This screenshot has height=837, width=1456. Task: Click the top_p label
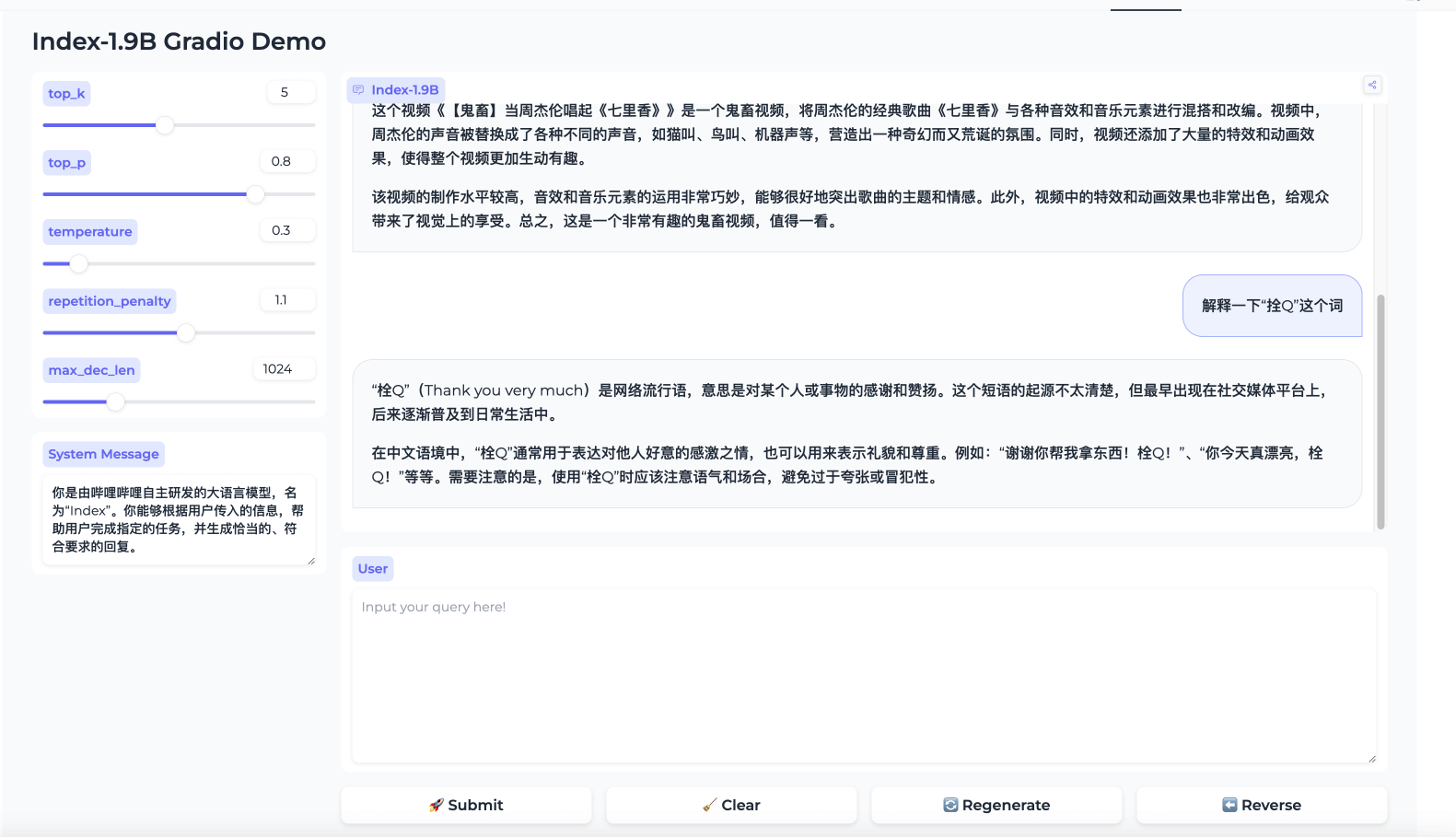tap(67, 163)
